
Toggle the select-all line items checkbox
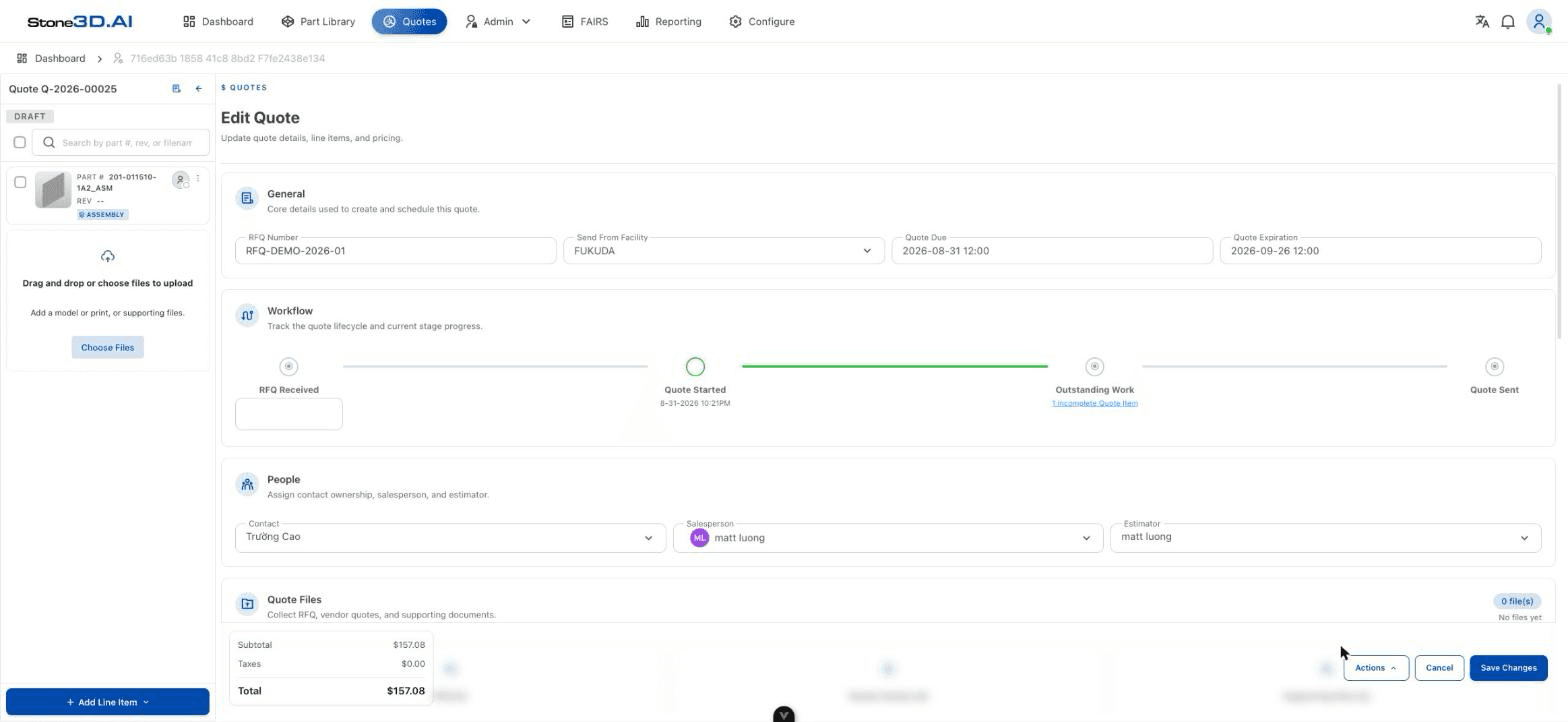pyautogui.click(x=19, y=142)
